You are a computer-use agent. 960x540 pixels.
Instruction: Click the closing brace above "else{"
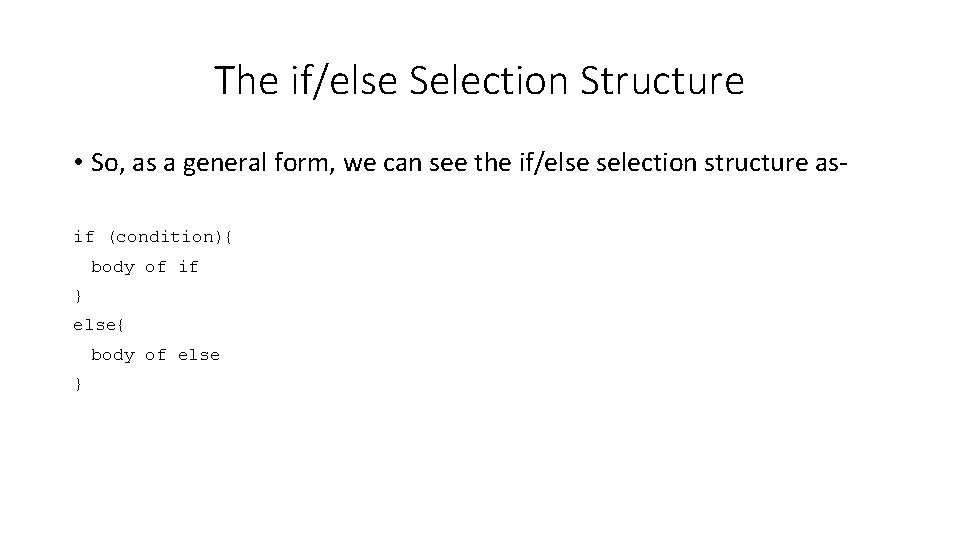tap(78, 297)
